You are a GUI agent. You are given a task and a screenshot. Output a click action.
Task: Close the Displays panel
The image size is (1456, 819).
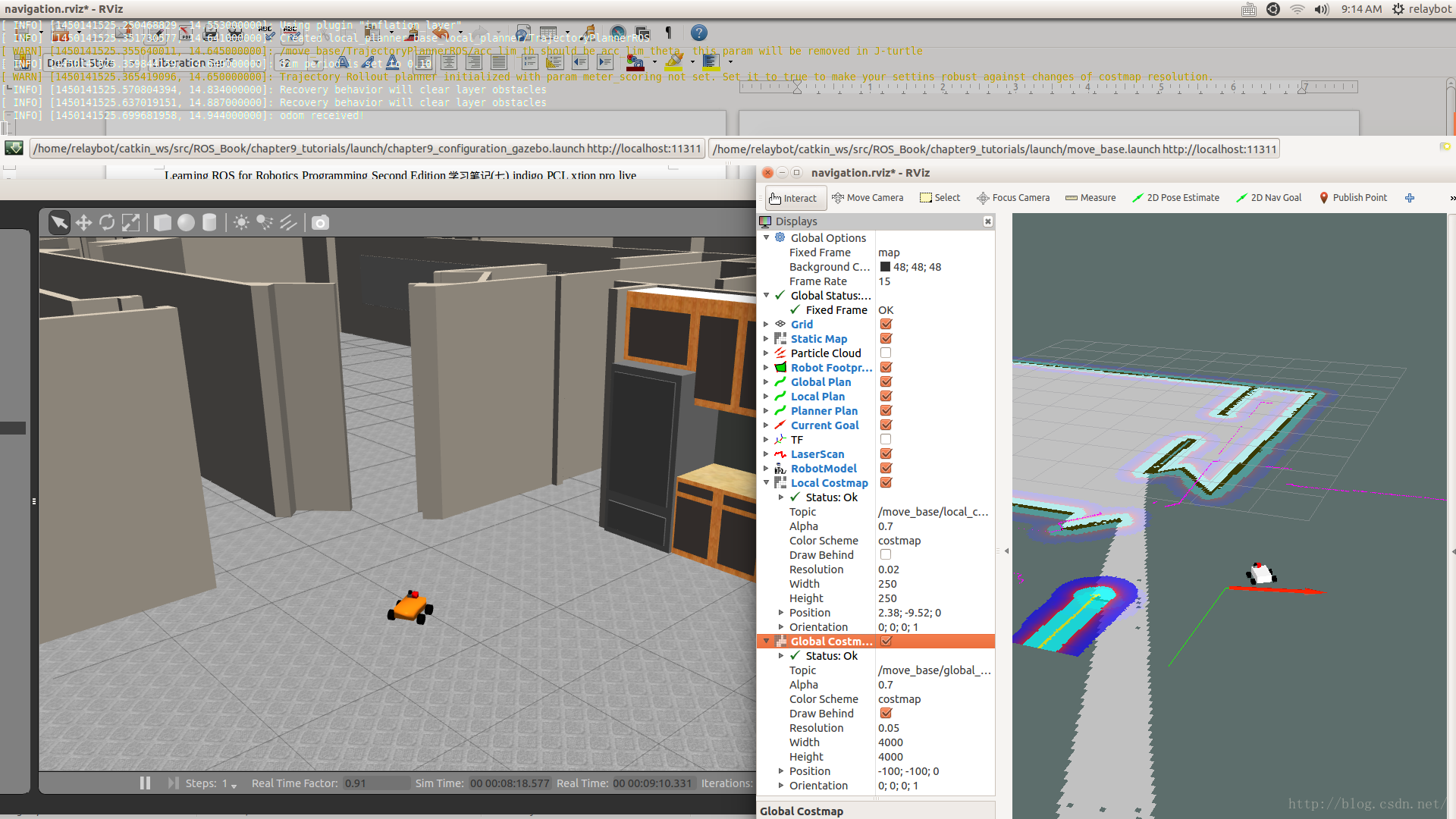click(x=987, y=221)
